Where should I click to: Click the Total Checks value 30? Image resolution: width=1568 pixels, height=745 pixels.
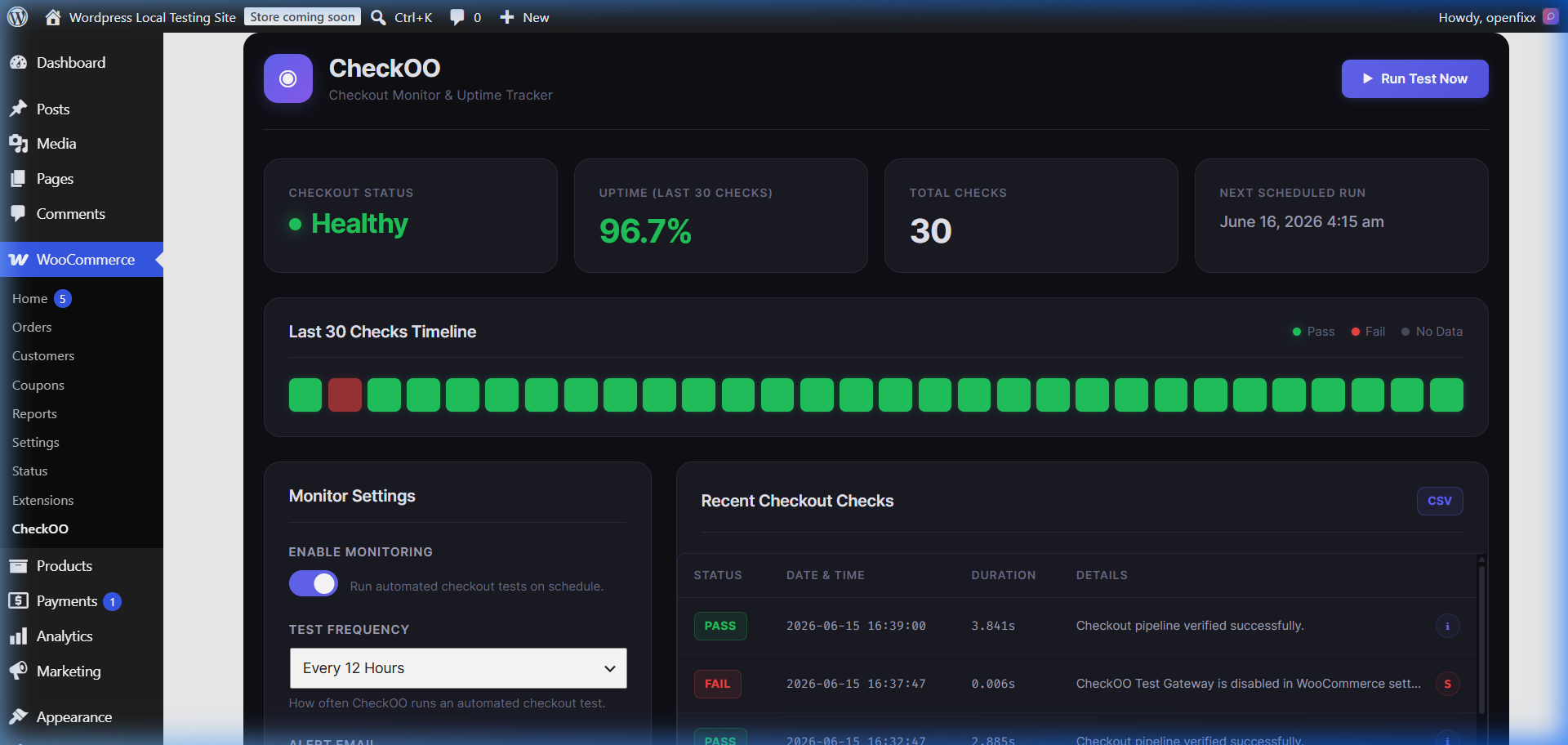[931, 231]
